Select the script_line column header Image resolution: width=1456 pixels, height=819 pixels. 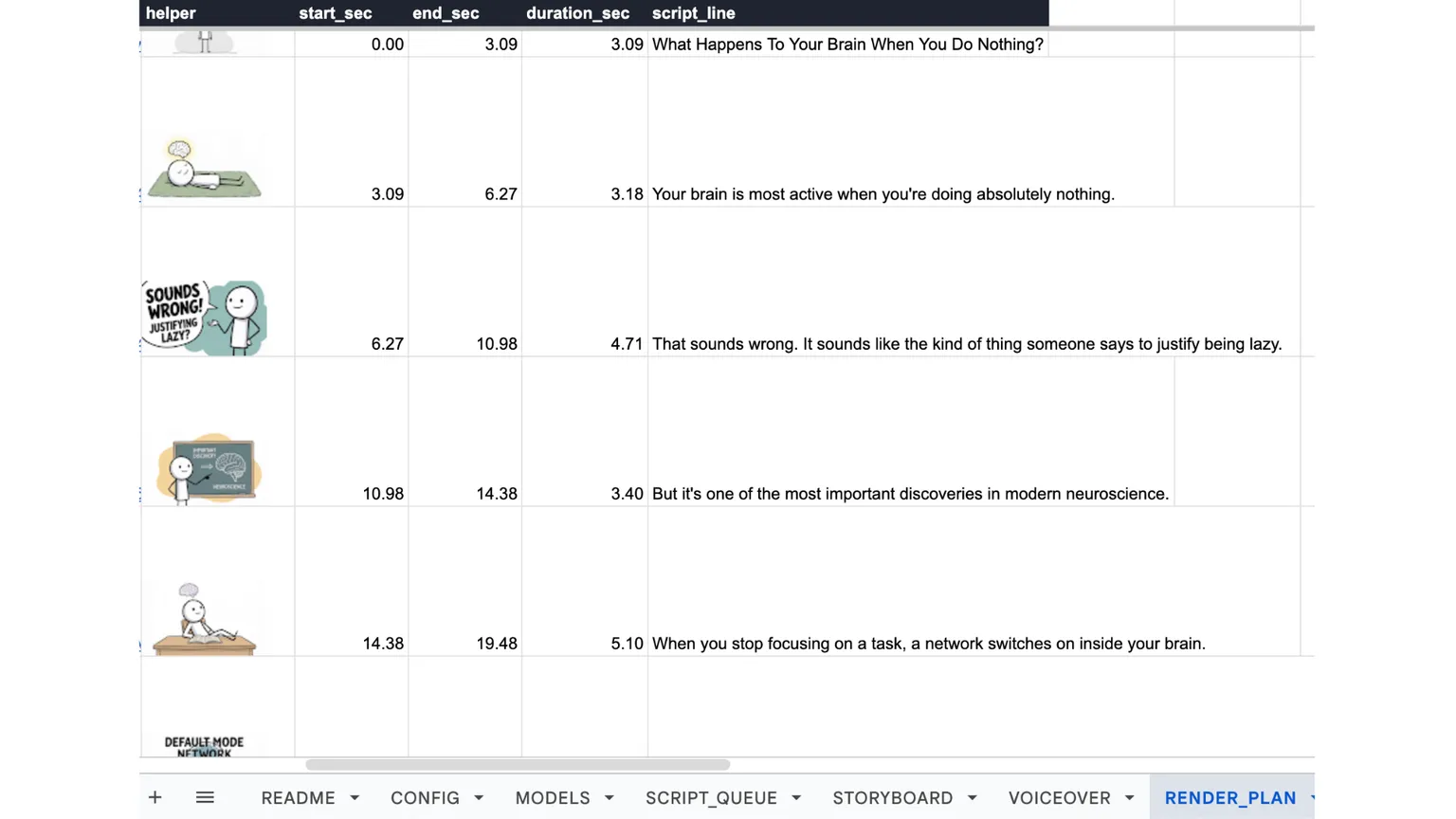848,13
